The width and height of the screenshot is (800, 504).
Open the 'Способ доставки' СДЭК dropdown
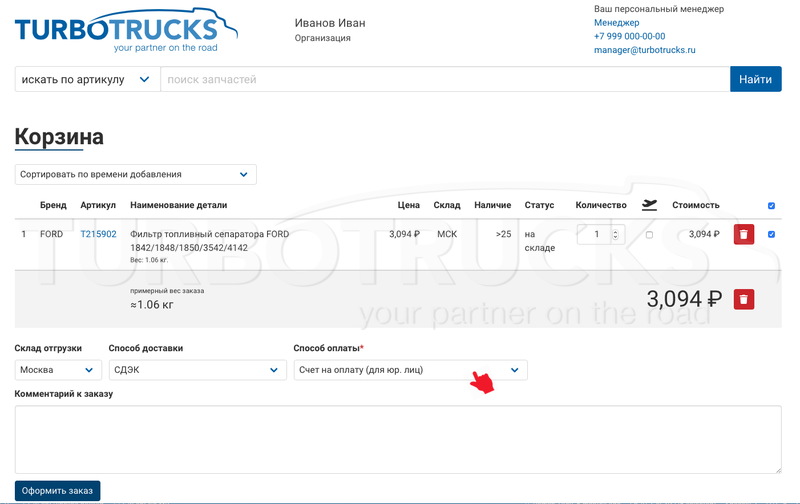(x=197, y=370)
